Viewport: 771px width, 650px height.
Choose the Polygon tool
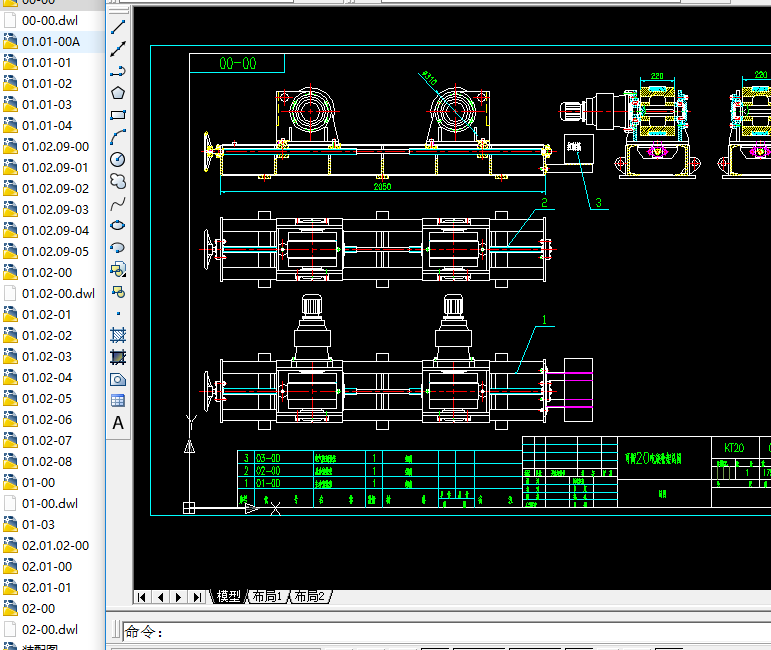118,92
